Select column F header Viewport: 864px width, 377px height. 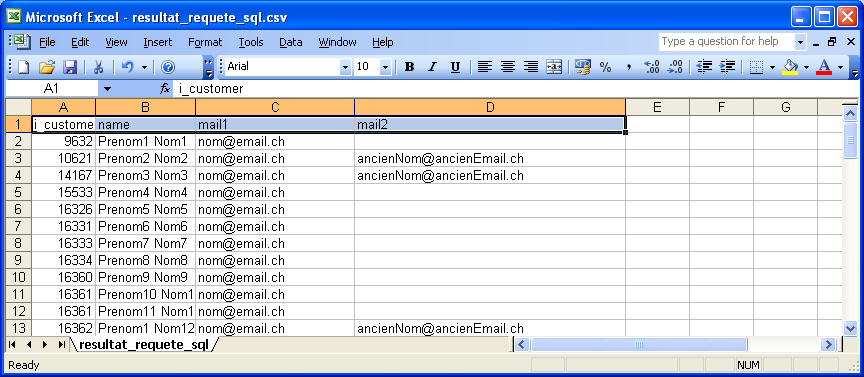721,107
